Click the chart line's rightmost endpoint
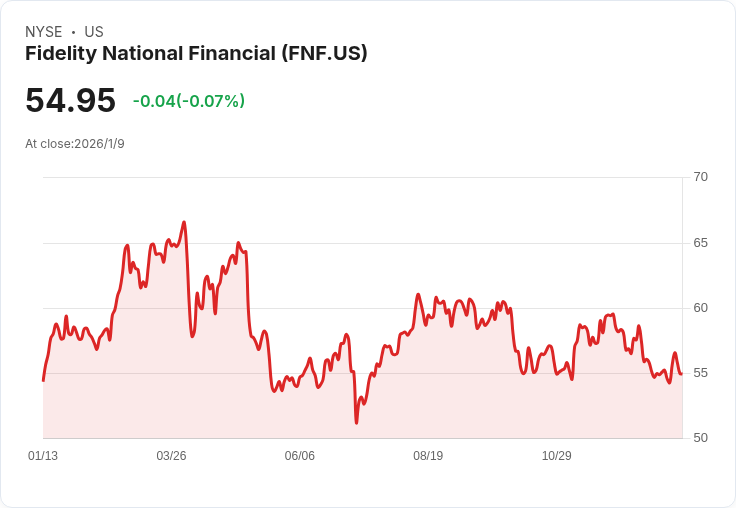The width and height of the screenshot is (736, 508). [x=681, y=374]
